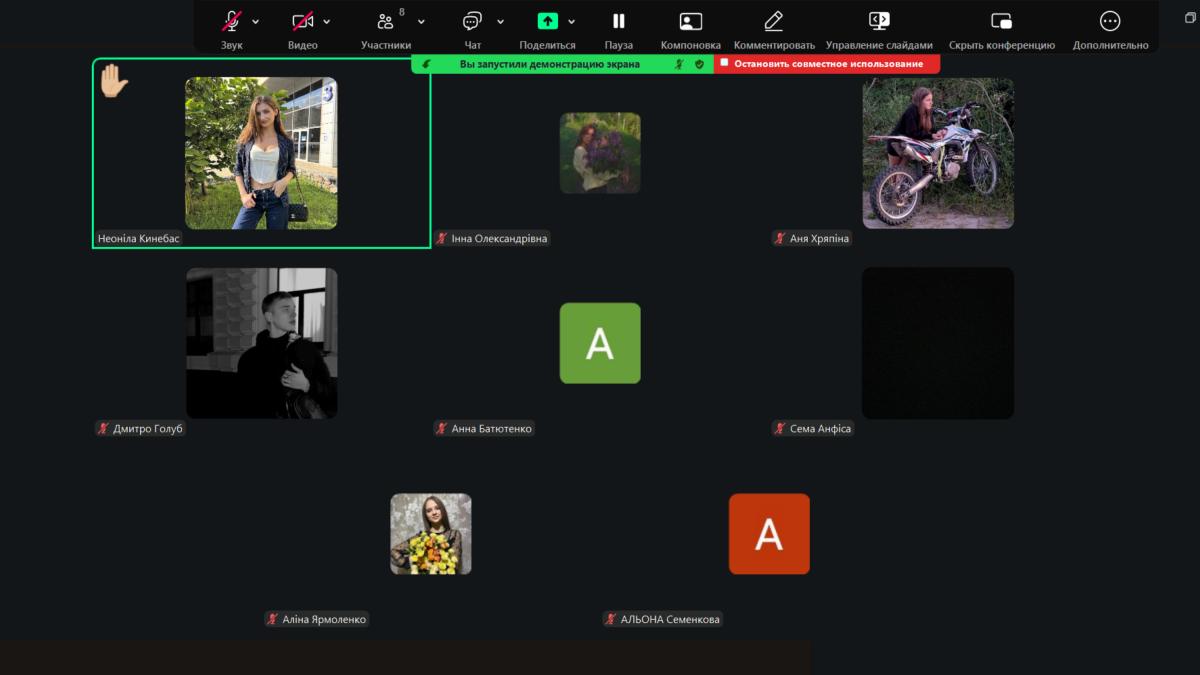
Task: Expand the audio options arrow beside Звук
Action: pyautogui.click(x=256, y=21)
